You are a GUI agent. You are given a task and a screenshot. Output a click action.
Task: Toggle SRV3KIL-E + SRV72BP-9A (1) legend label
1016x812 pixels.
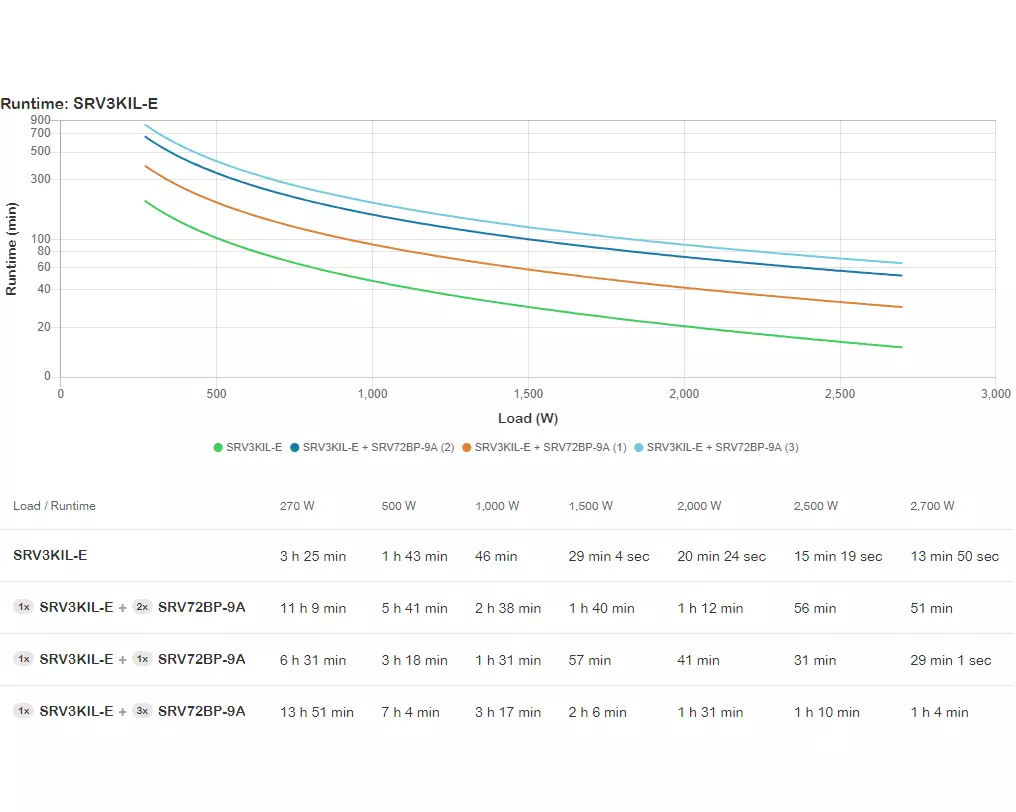click(x=550, y=447)
